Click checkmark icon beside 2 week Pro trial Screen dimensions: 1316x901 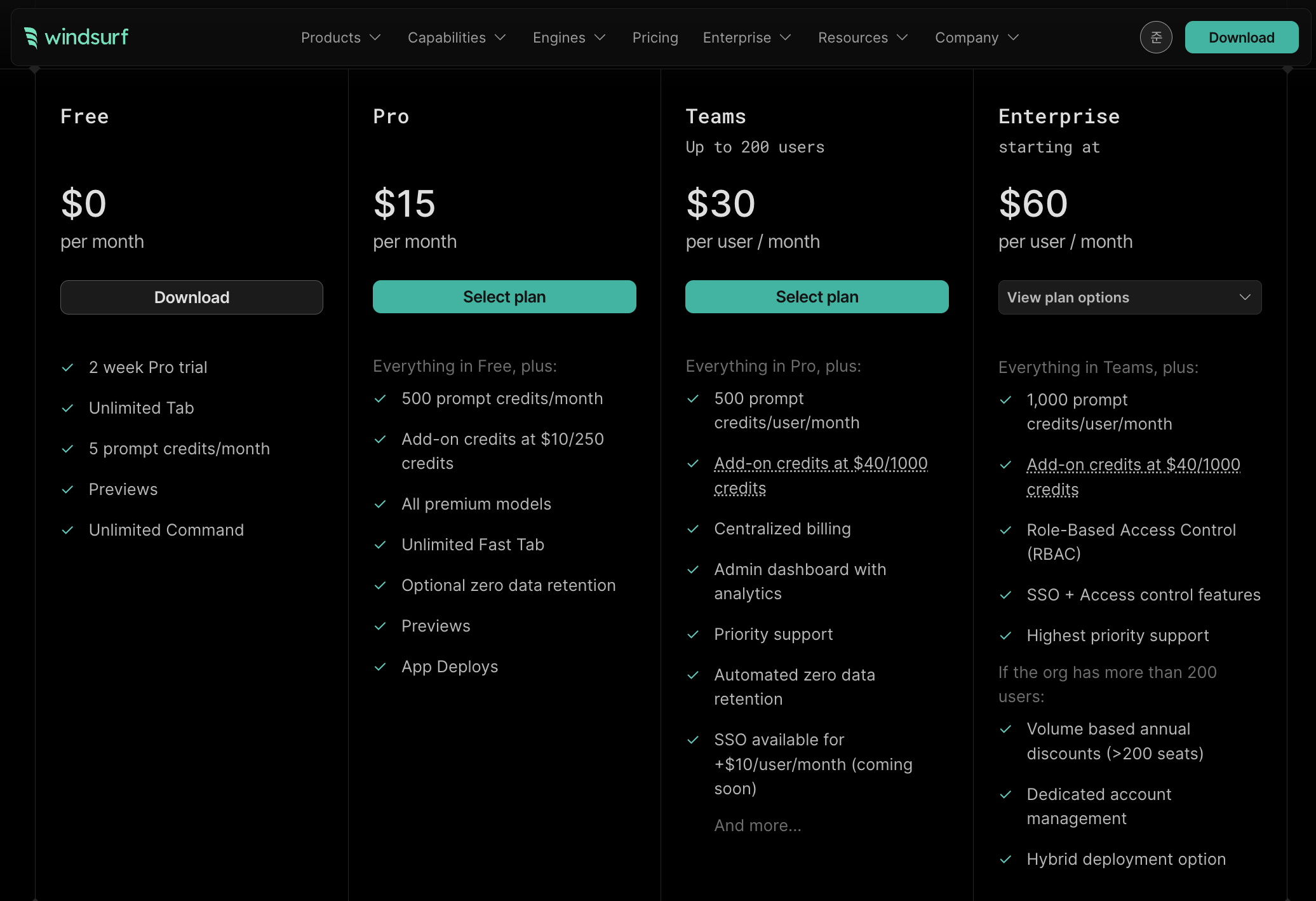coord(68,368)
